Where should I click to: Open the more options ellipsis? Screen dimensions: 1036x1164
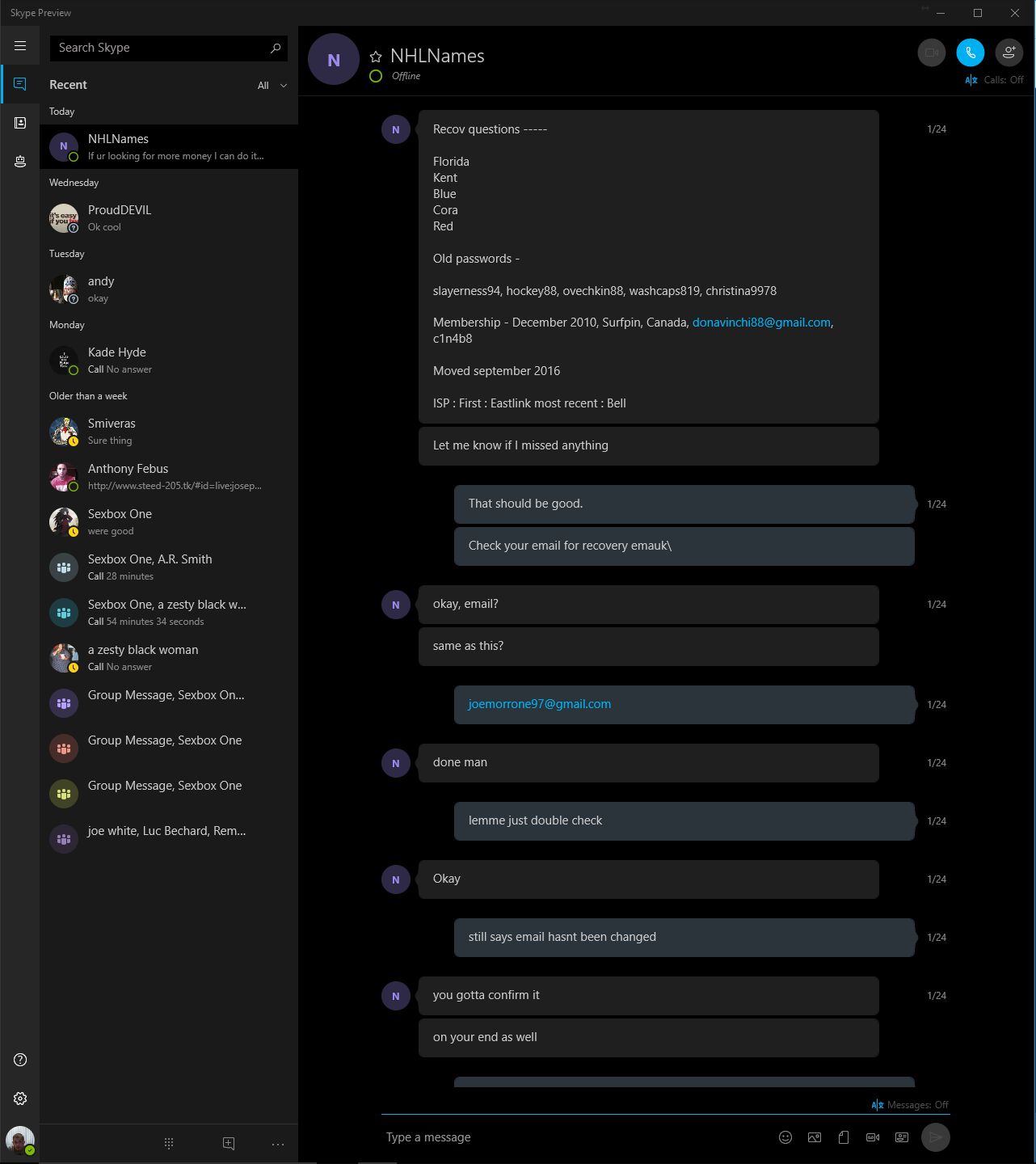pyautogui.click(x=278, y=1144)
